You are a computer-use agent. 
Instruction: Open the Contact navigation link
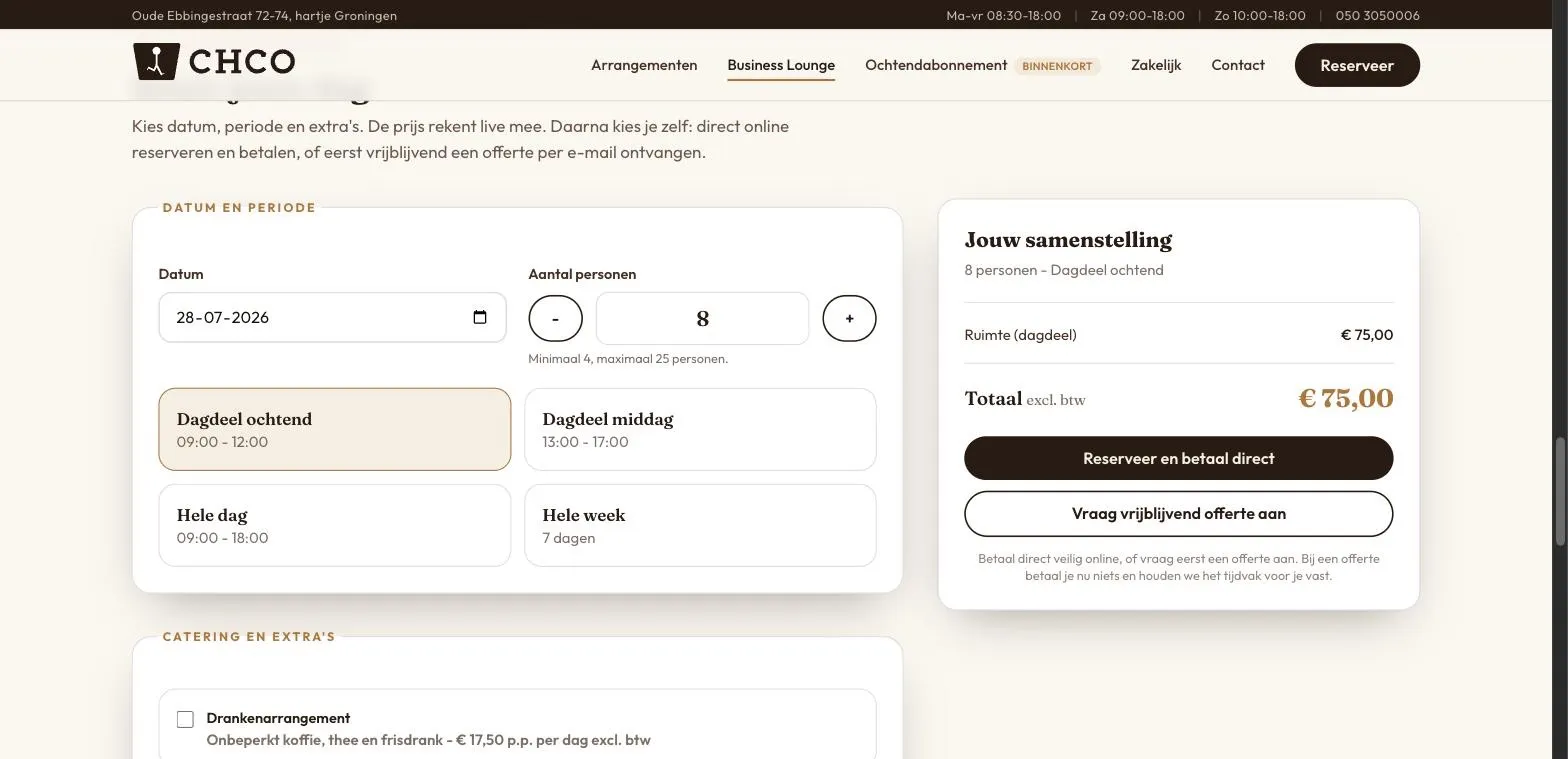click(1238, 65)
